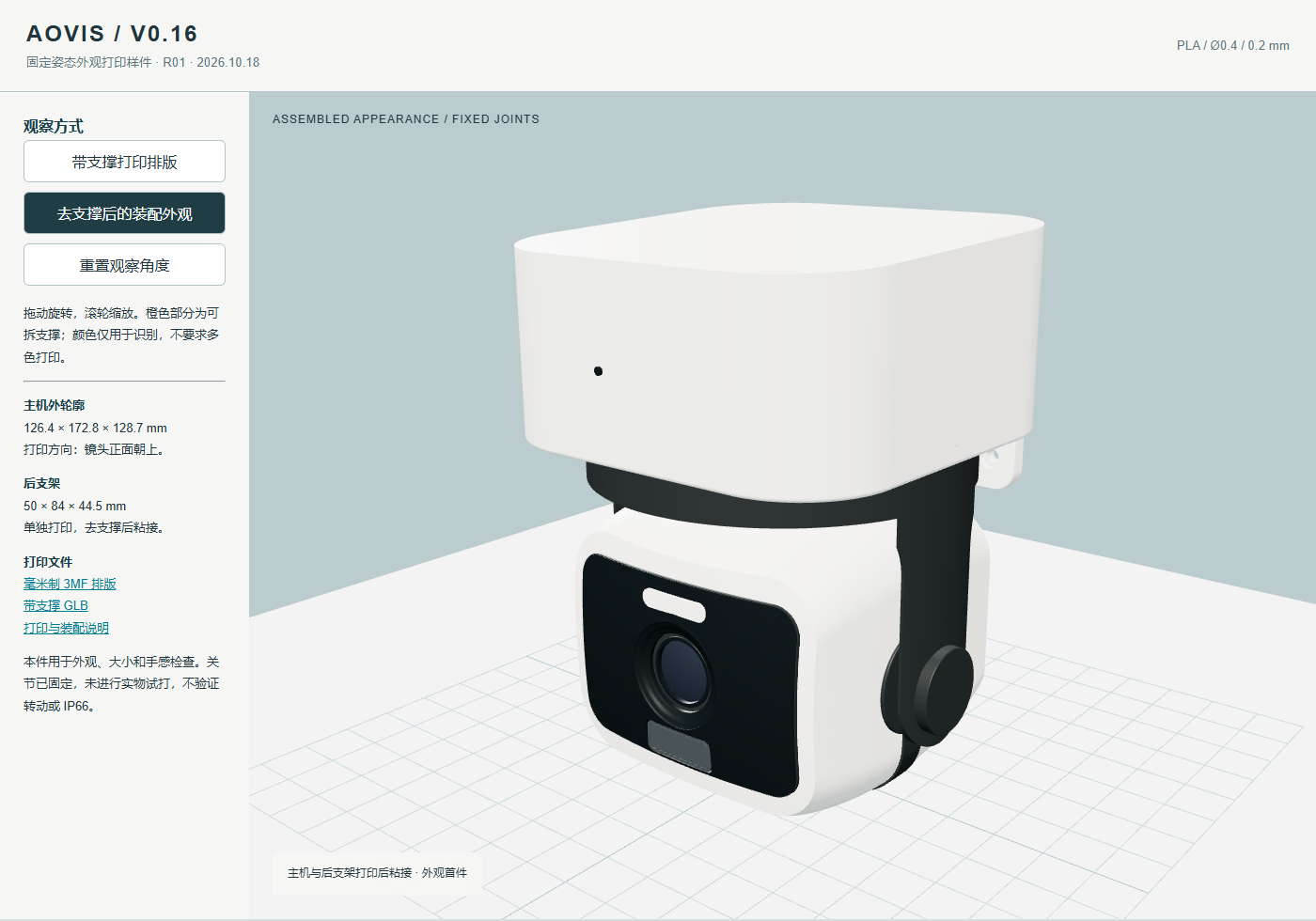Click the 主机与后支架打印后粘接 caption
This screenshot has width=1316, height=921.
pyautogui.click(x=350, y=873)
